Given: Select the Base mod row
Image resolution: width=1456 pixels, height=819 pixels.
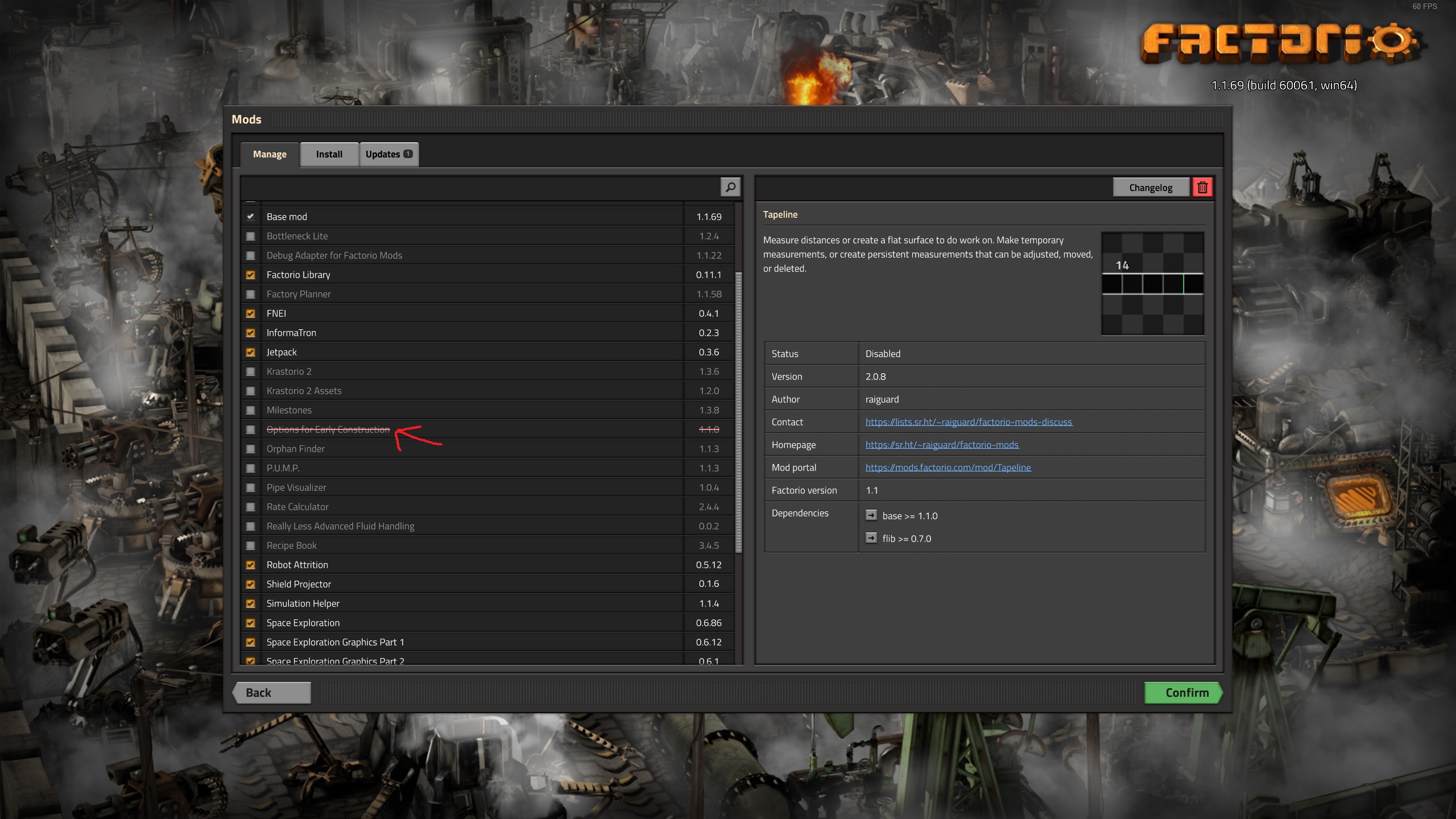Looking at the screenshot, I should (487, 217).
